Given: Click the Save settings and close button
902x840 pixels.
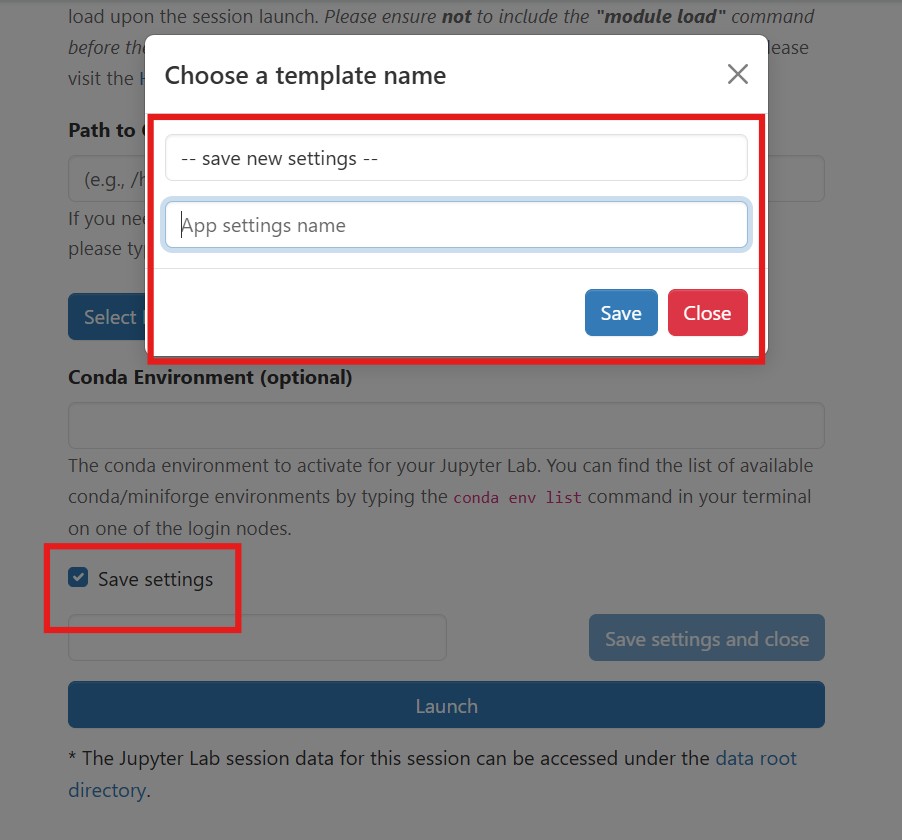Looking at the screenshot, I should [706, 637].
